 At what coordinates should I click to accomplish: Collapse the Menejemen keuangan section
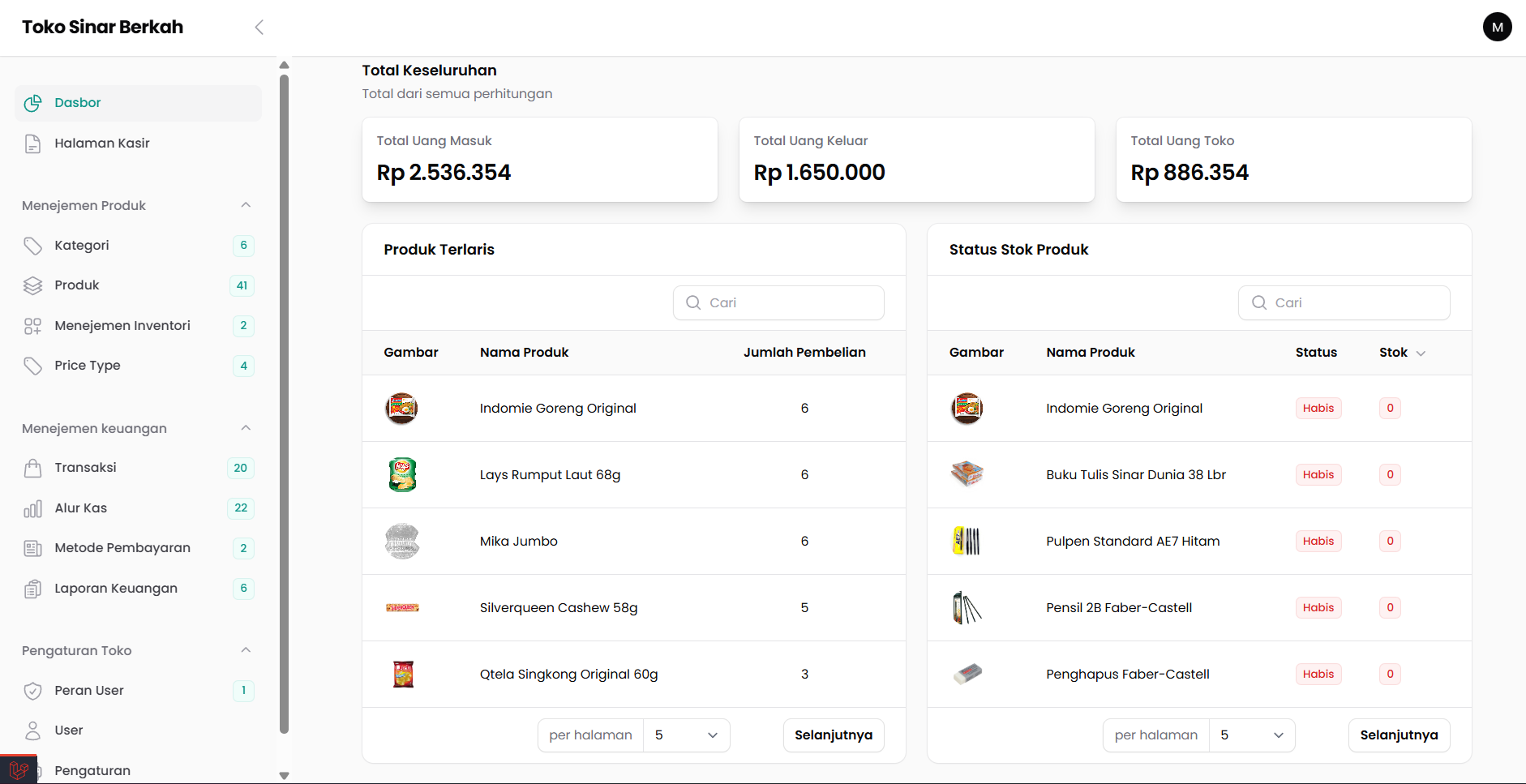click(246, 428)
